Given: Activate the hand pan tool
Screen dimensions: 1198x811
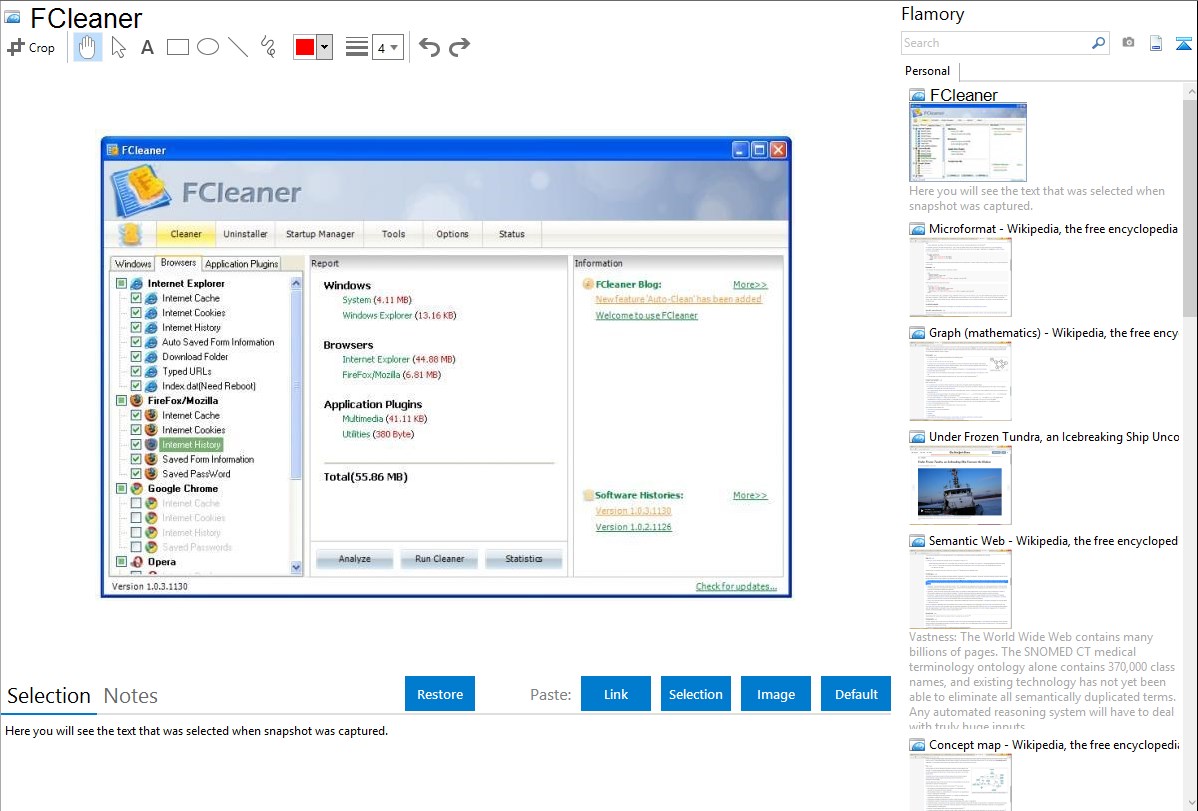Looking at the screenshot, I should tap(88, 47).
